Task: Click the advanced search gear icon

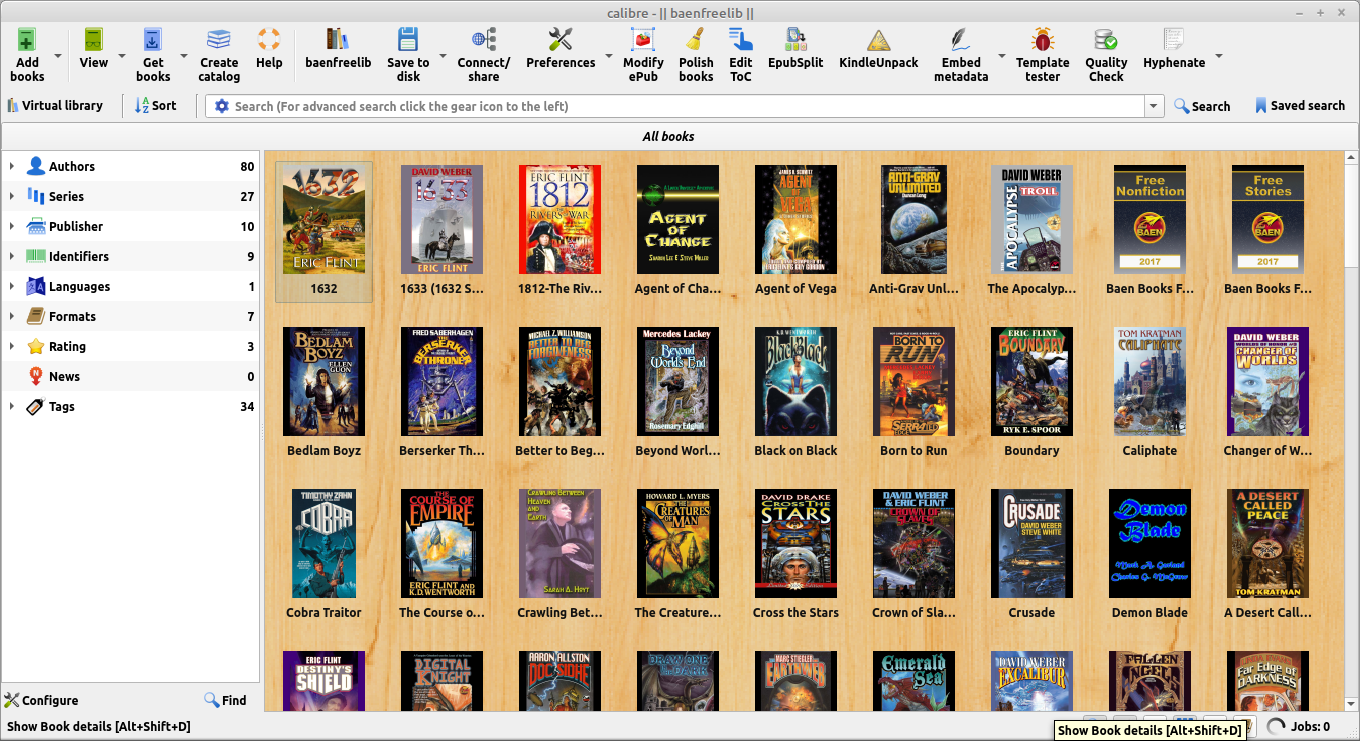Action: tap(221, 106)
